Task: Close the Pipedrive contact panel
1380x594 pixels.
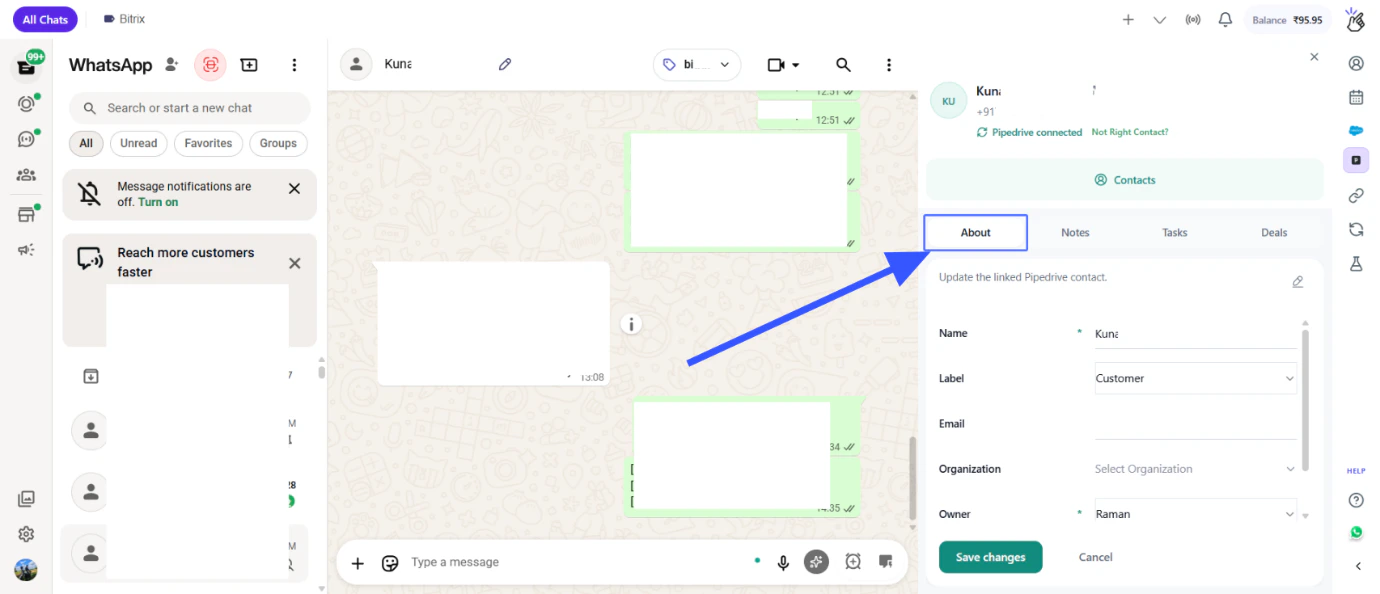Action: 1314,57
